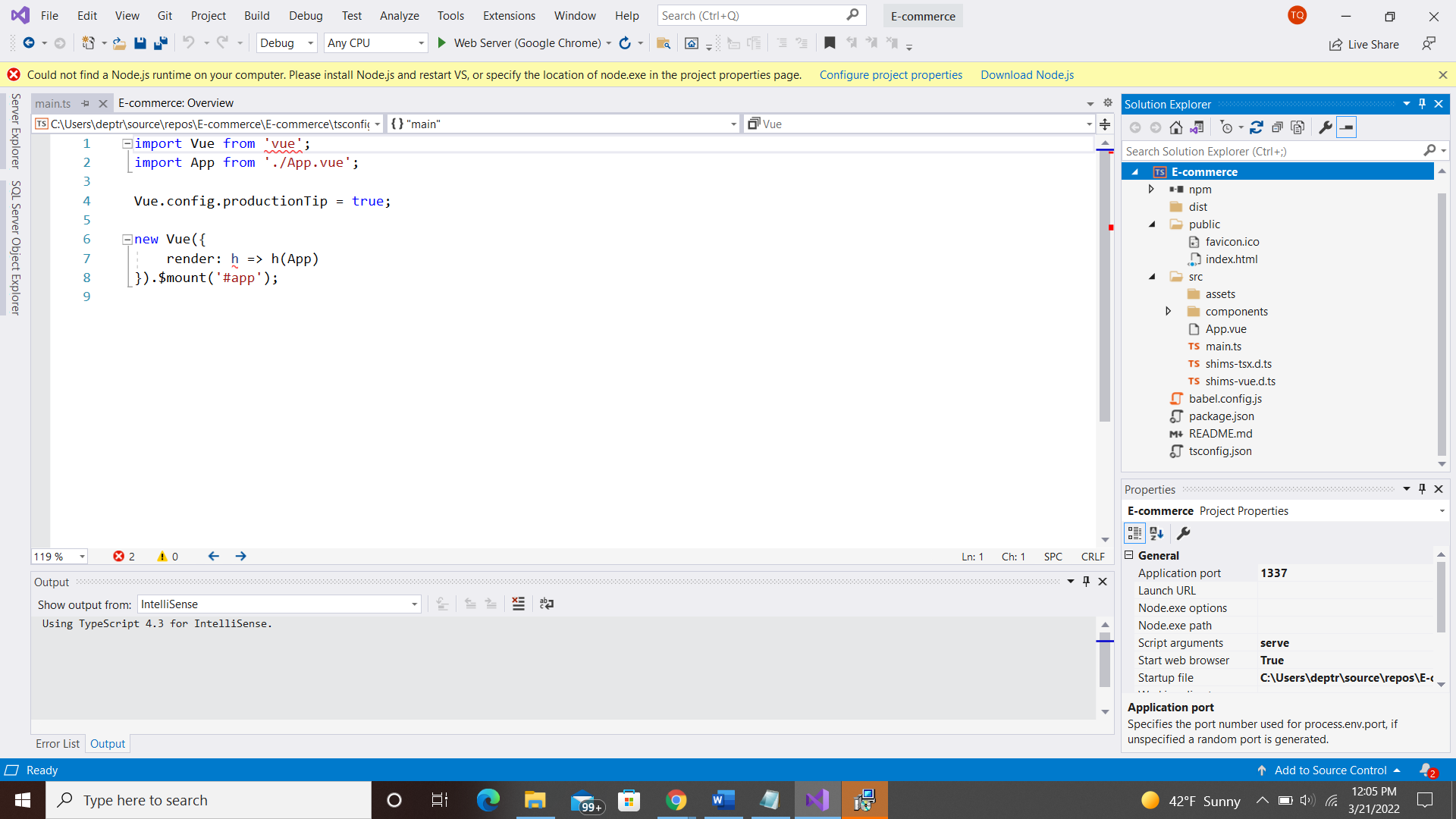Click the browser refresh/restart icon
Viewport: 1456px width, 819px height.
click(625, 43)
